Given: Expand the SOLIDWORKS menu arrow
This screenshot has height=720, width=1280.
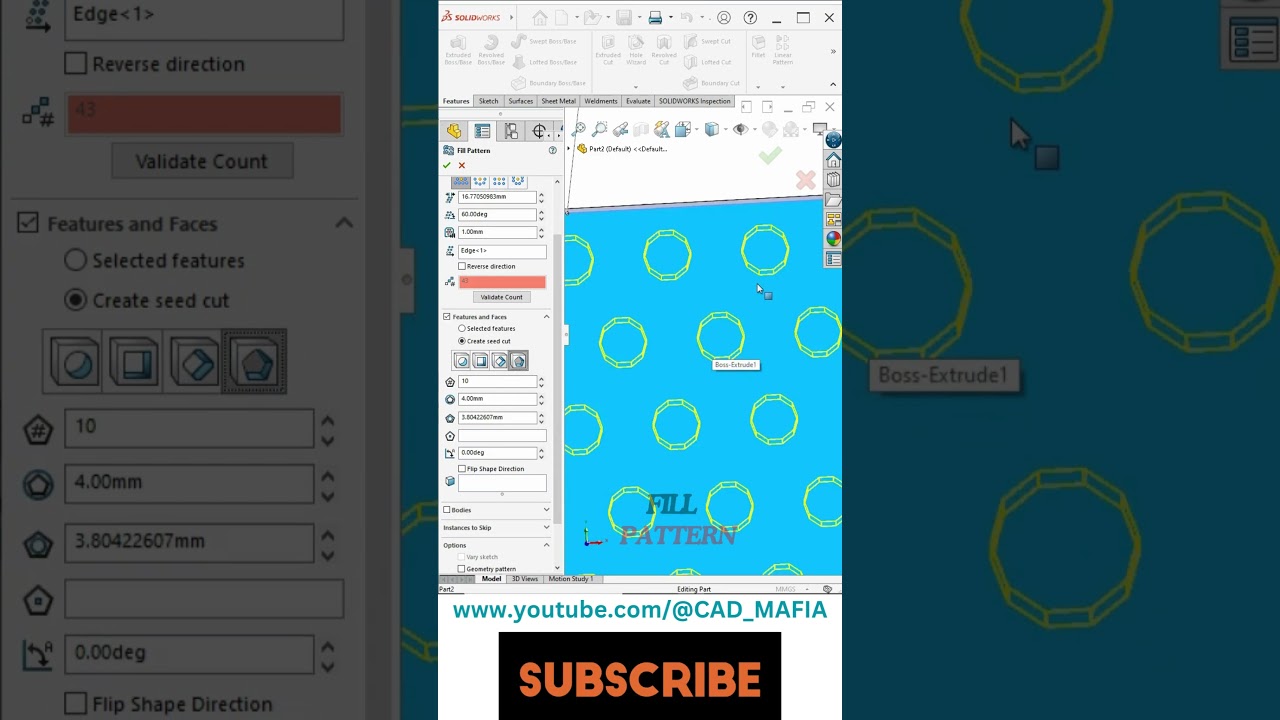Looking at the screenshot, I should (511, 17).
